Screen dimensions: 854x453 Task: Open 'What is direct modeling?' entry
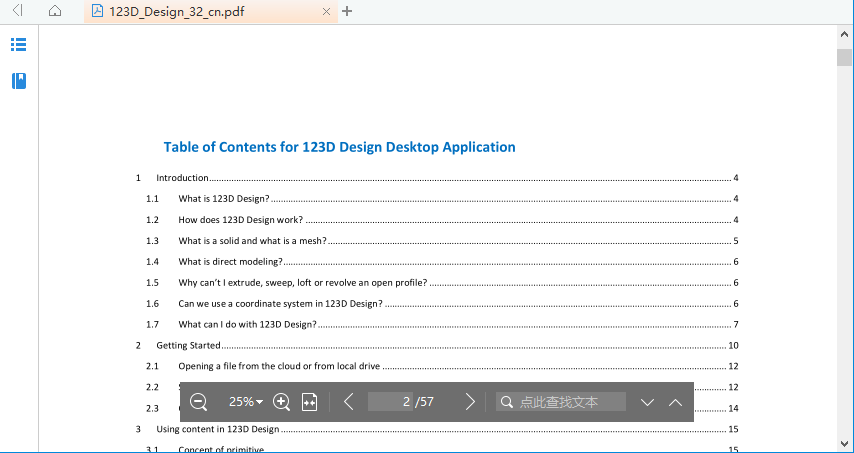pyautogui.click(x=442, y=262)
